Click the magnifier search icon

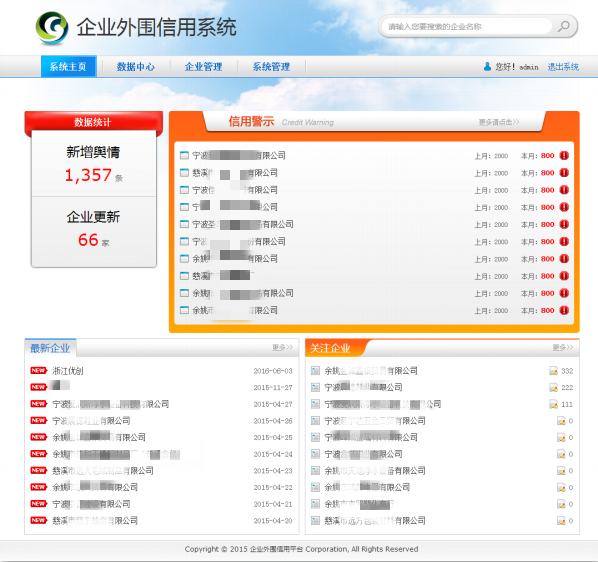tap(564, 26)
